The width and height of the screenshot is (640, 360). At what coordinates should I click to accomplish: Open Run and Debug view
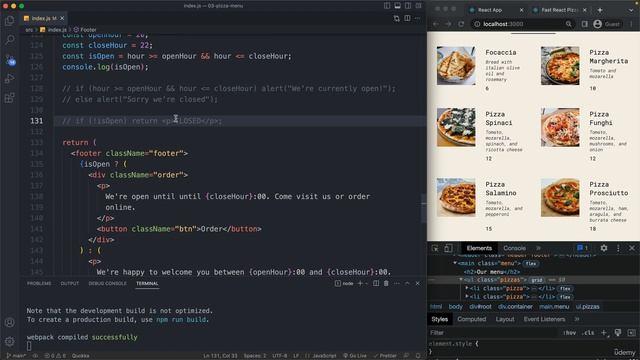(9, 78)
